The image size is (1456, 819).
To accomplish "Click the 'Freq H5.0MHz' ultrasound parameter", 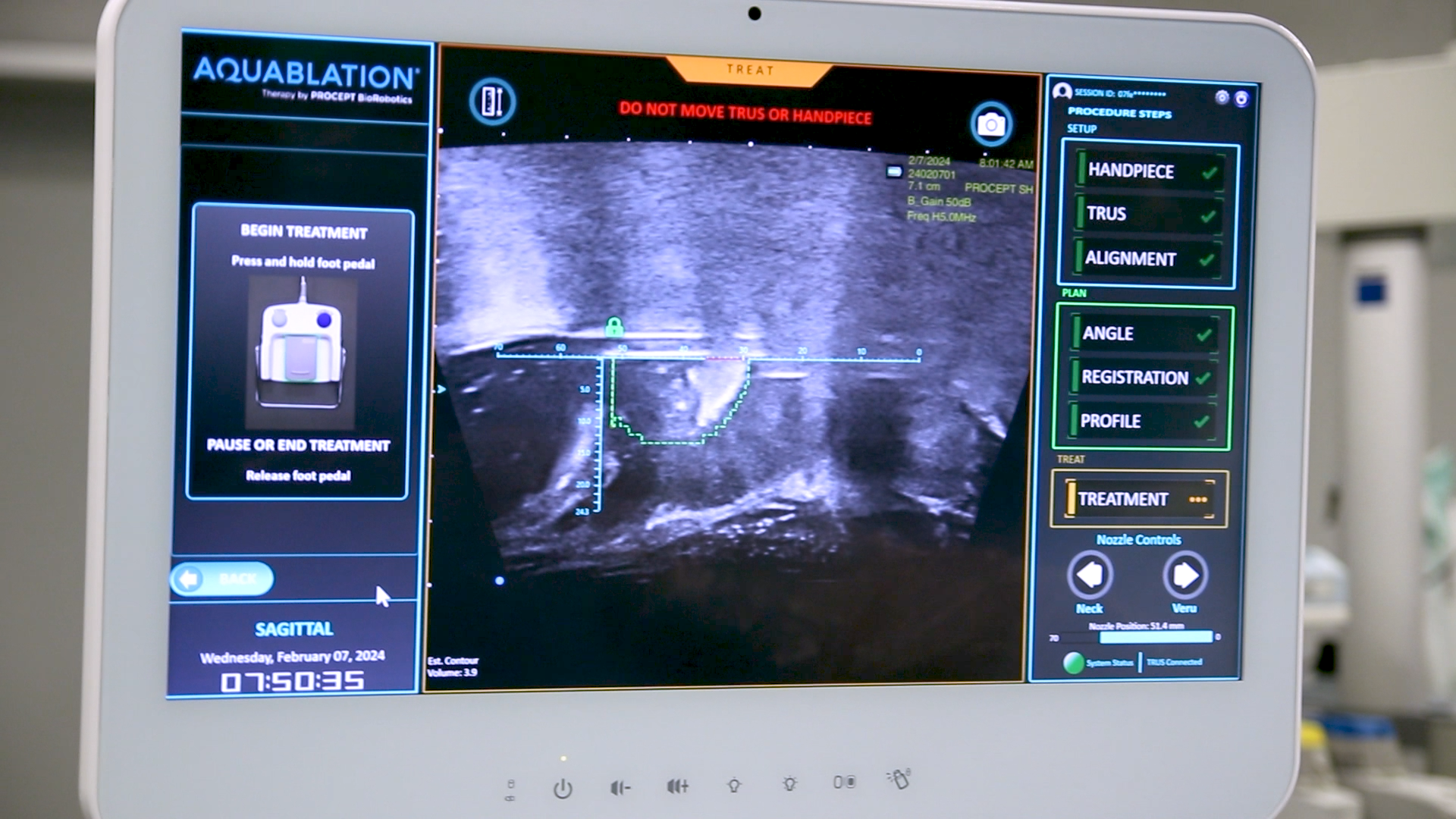I will [x=941, y=217].
